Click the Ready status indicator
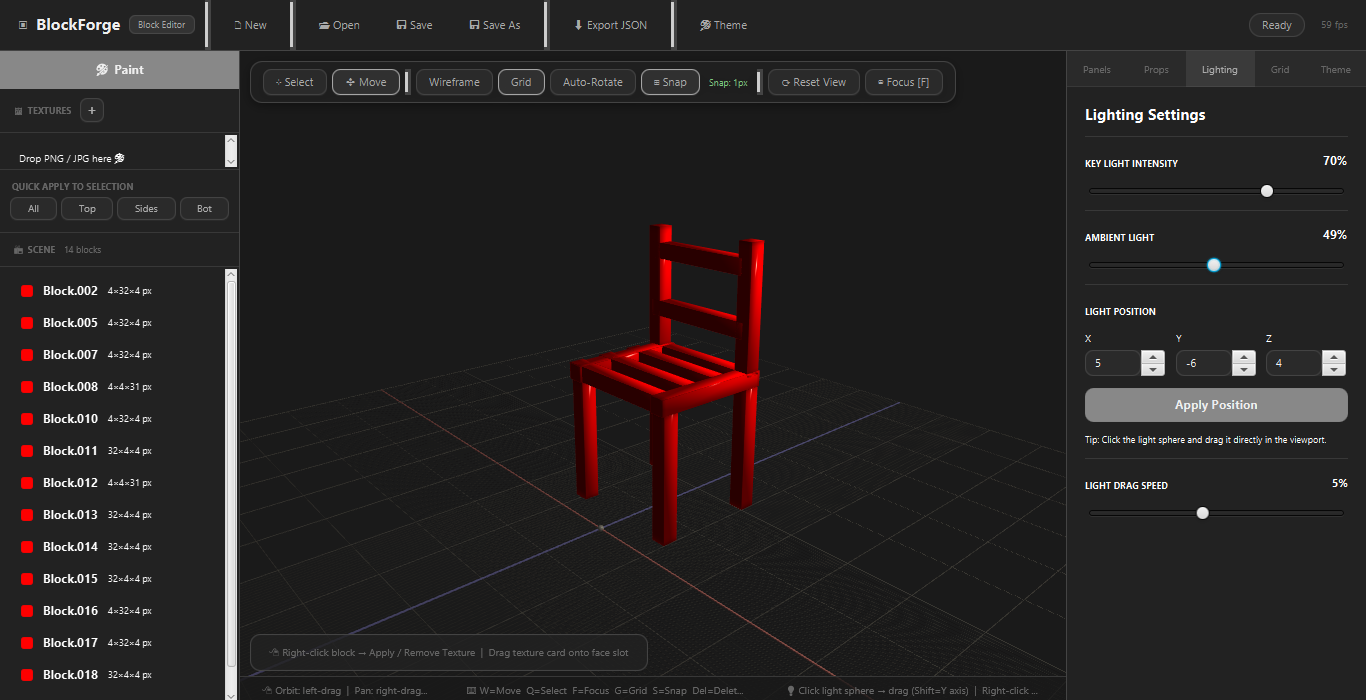This screenshot has width=1366, height=700. [x=1277, y=25]
